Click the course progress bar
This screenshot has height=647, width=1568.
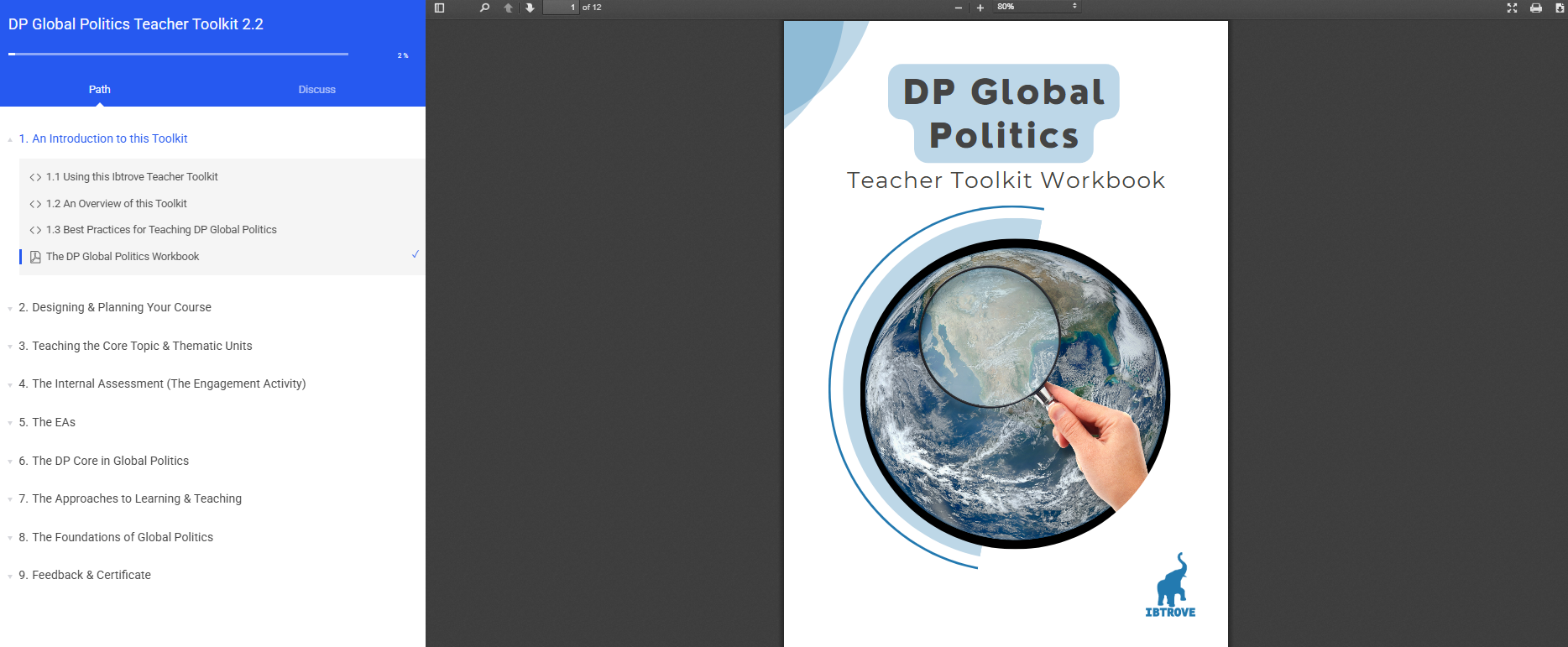tap(178, 54)
